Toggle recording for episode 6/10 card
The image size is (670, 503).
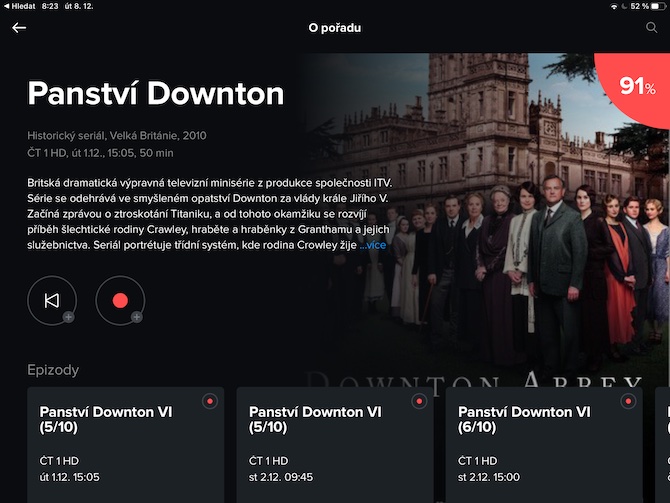[628, 401]
